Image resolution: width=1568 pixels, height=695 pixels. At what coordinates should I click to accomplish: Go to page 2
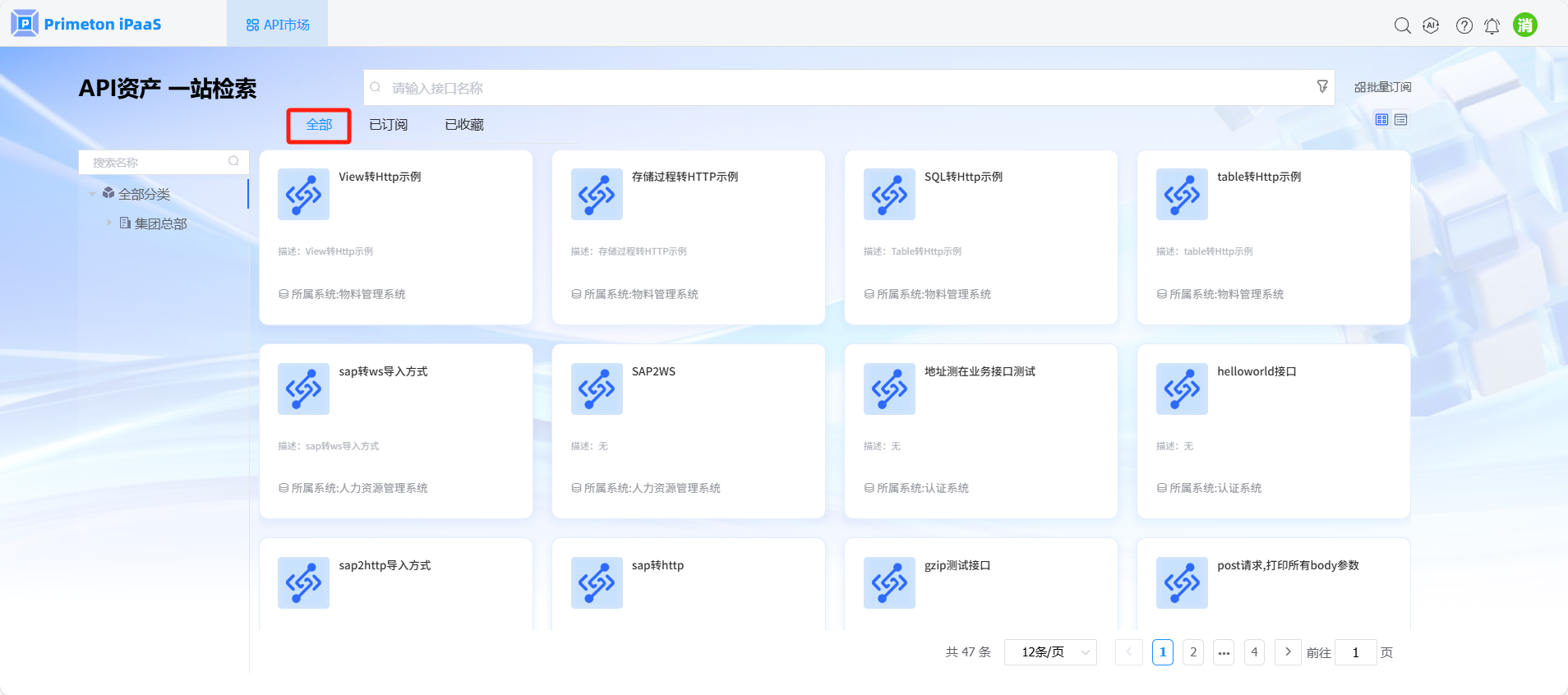click(x=1193, y=652)
